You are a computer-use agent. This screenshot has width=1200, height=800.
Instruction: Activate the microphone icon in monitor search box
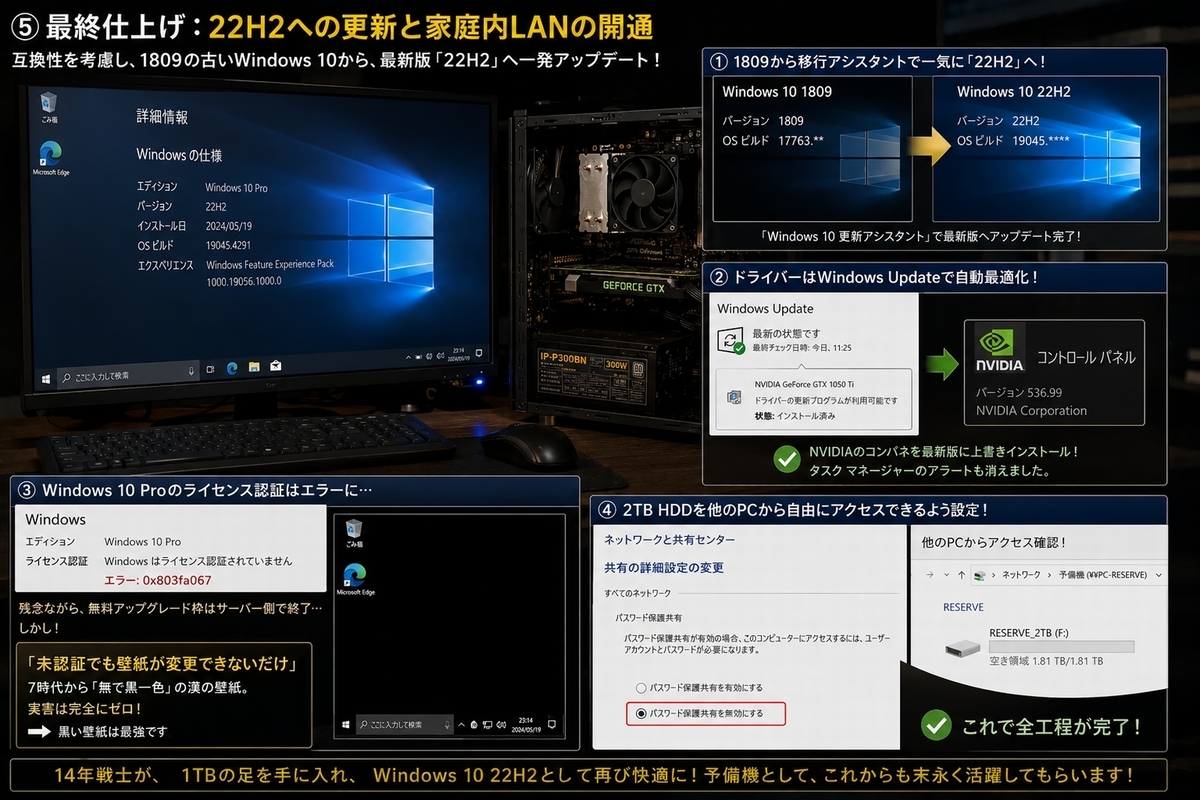coord(191,371)
